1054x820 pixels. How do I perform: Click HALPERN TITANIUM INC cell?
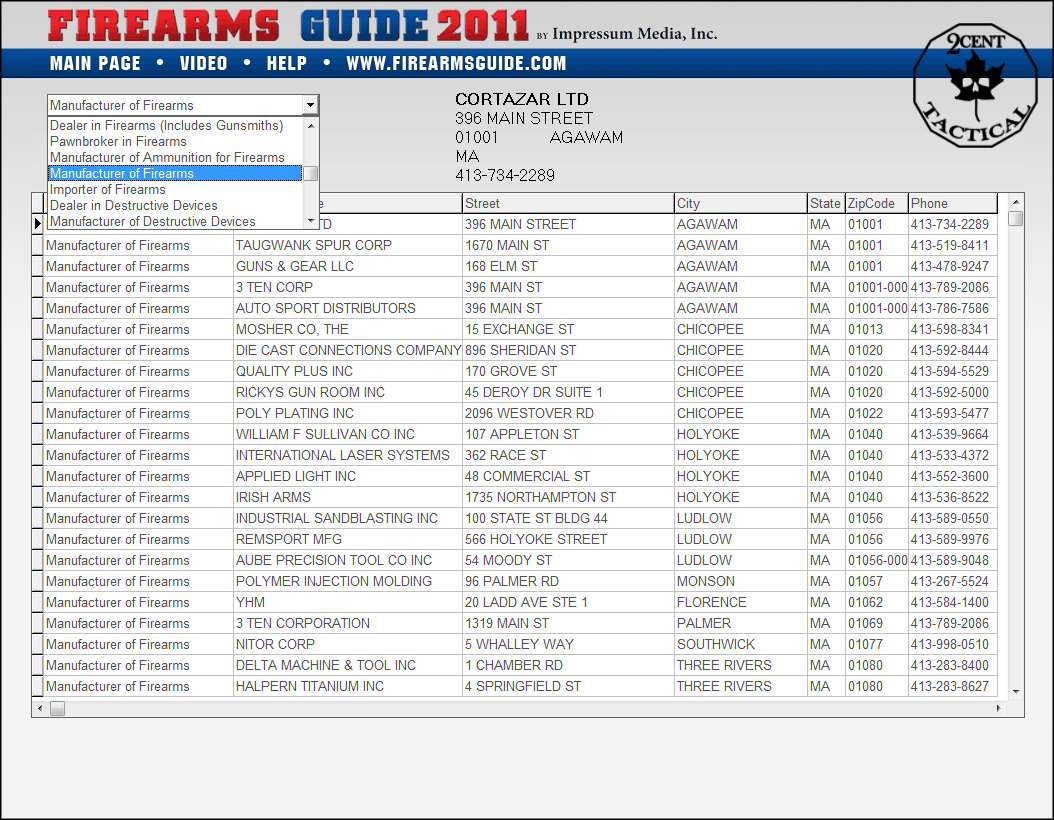click(x=348, y=686)
